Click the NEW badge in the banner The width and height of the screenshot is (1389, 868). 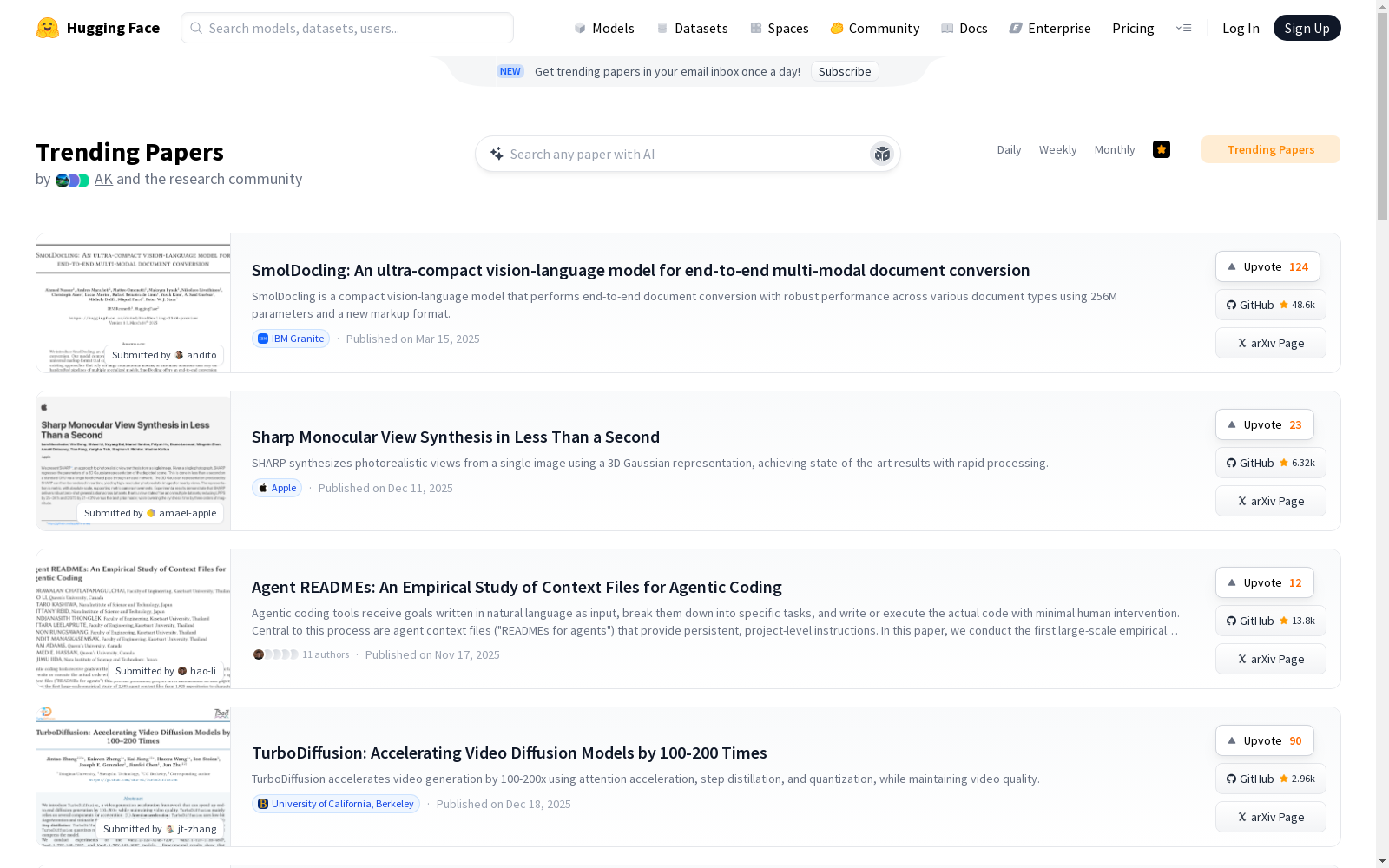coord(510,71)
